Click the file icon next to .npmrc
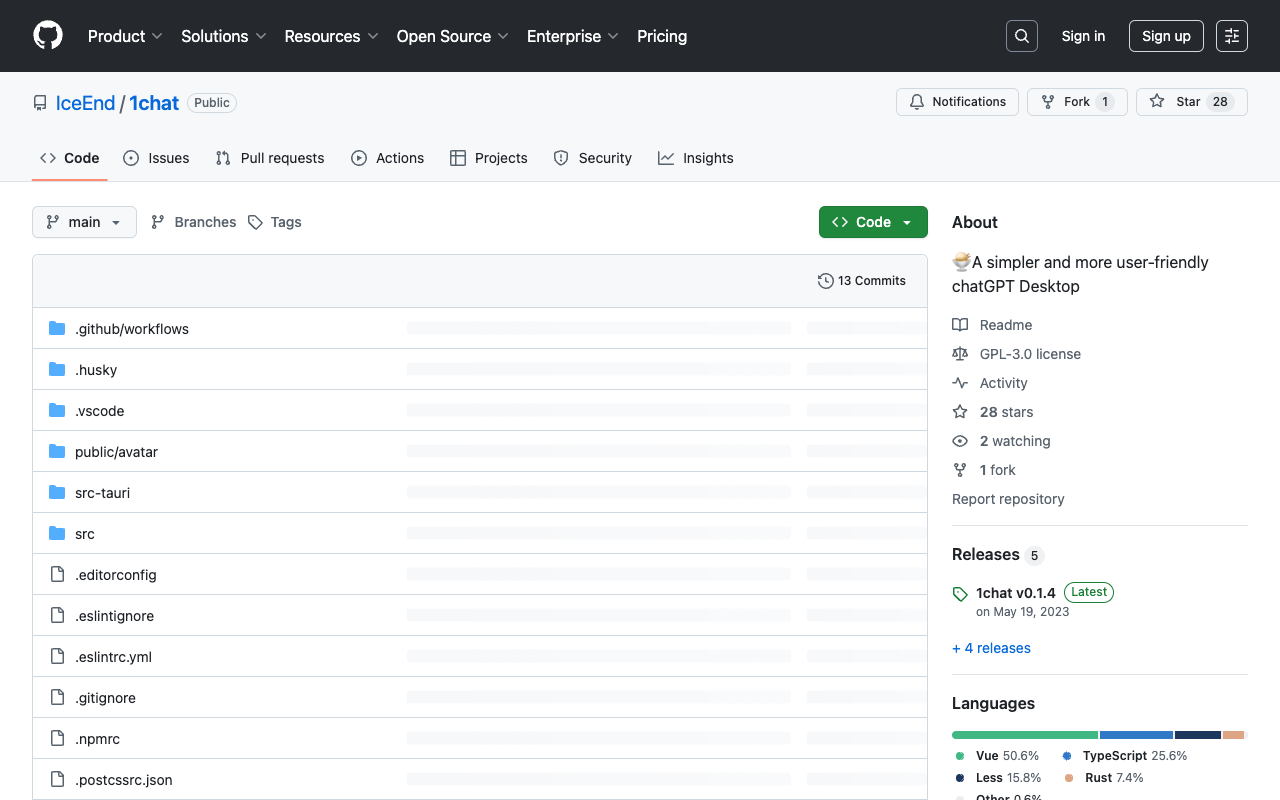This screenshot has height=800, width=1280. [57, 739]
